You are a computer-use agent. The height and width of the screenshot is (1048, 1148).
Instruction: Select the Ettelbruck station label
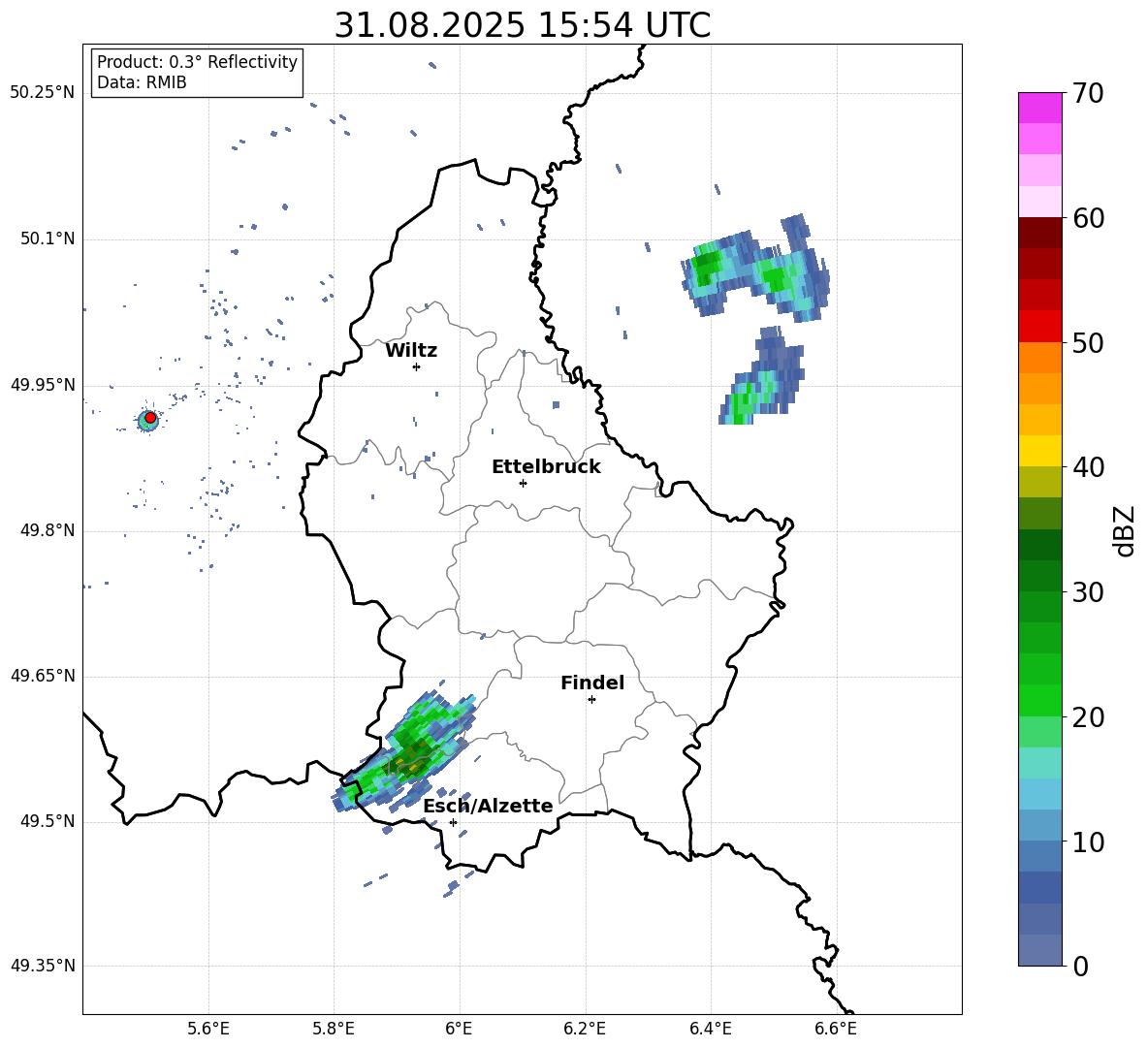pos(546,467)
